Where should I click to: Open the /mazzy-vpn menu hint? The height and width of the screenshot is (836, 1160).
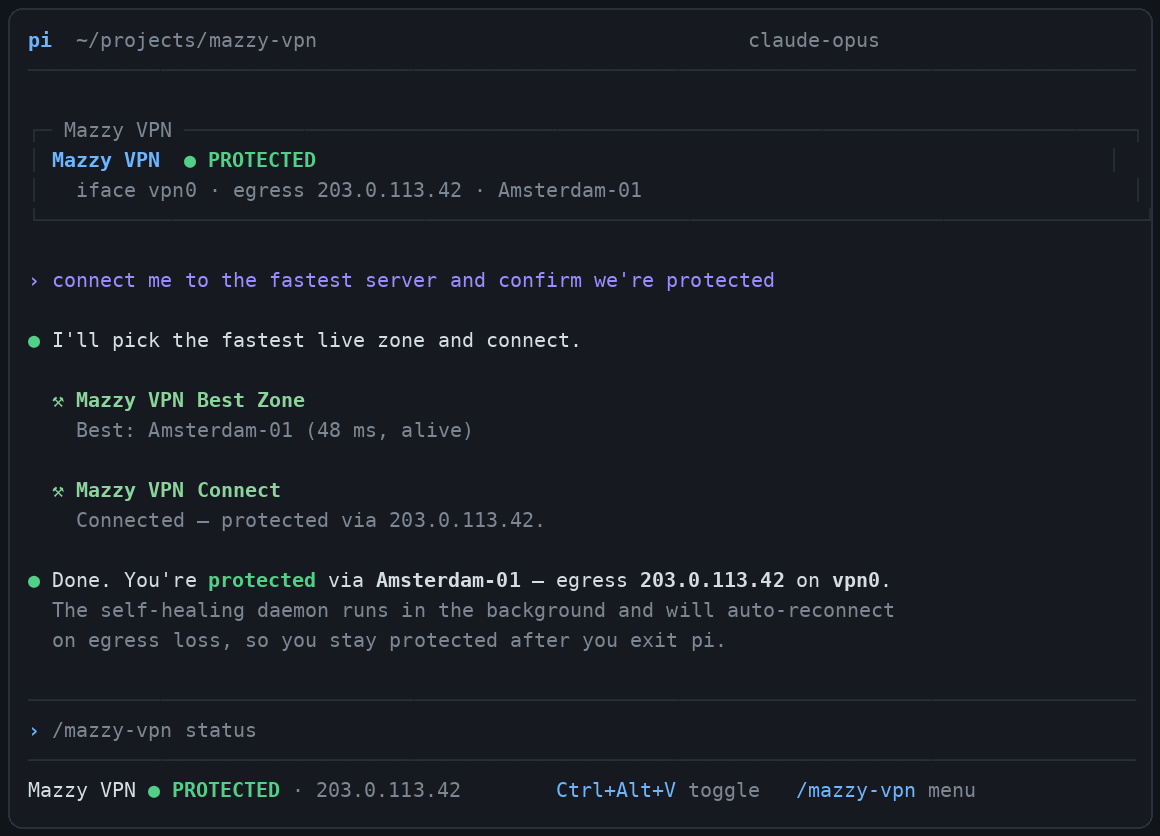(886, 790)
